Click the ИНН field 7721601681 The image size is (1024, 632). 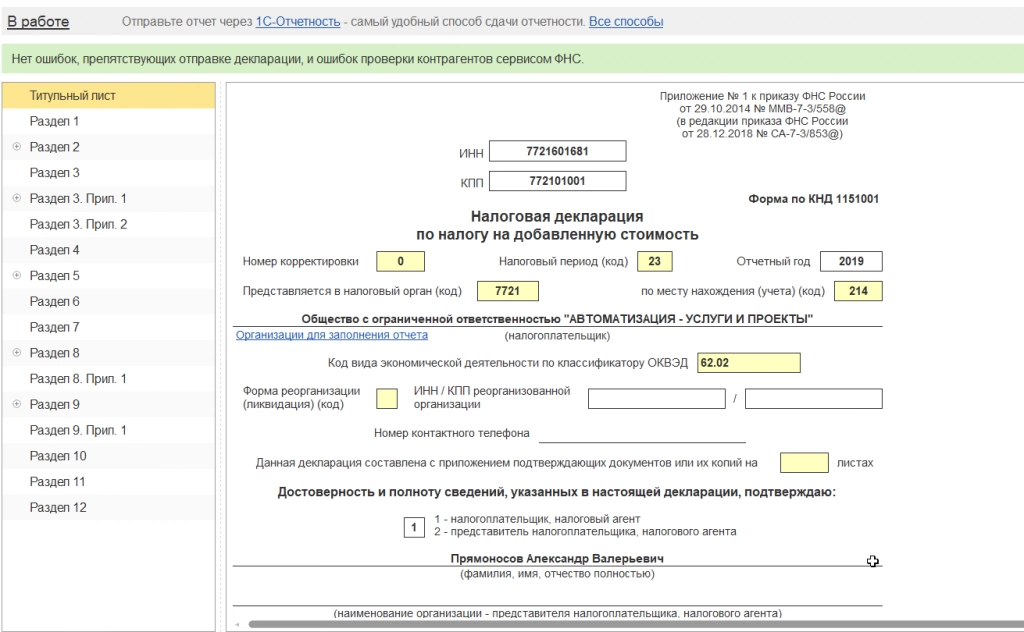(558, 151)
